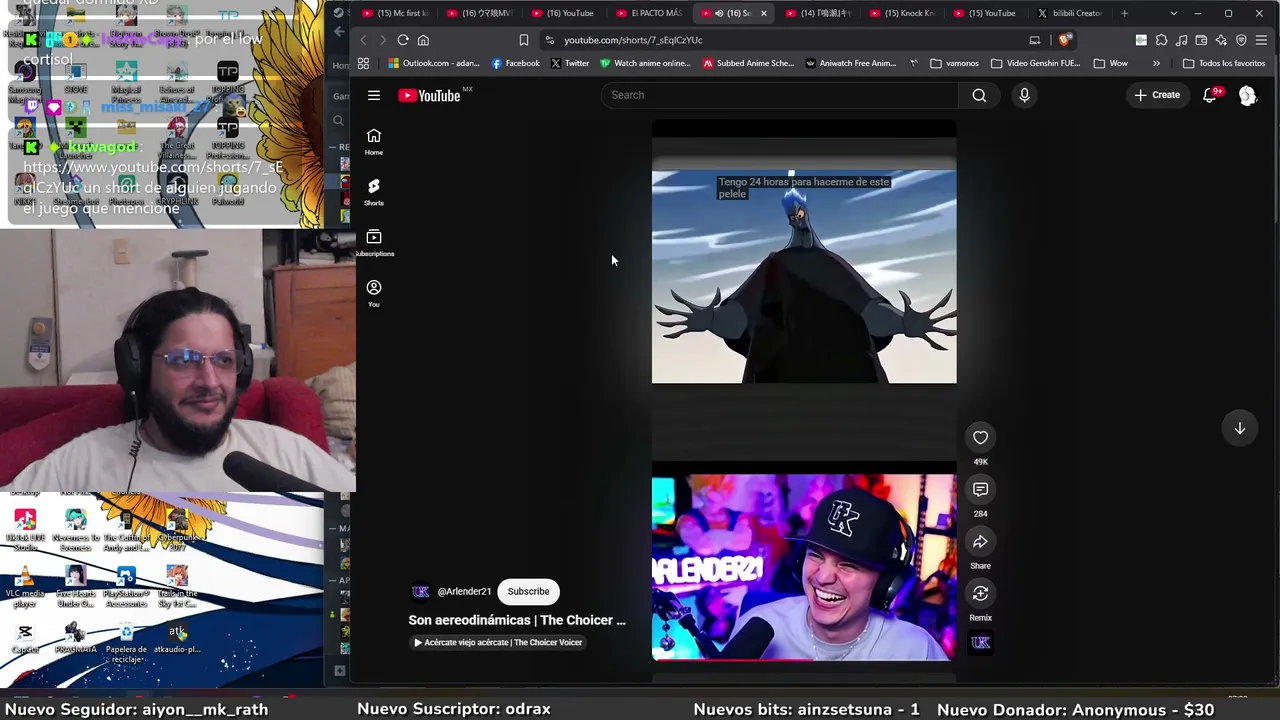The image size is (1280, 720).
Task: Switch to the ウマ娘MV tab
Action: 480,13
